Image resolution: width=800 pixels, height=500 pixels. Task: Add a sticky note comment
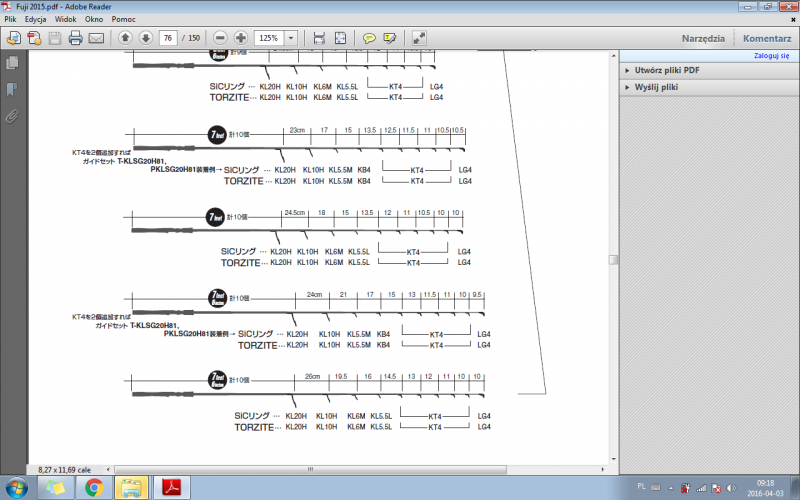coord(369,38)
